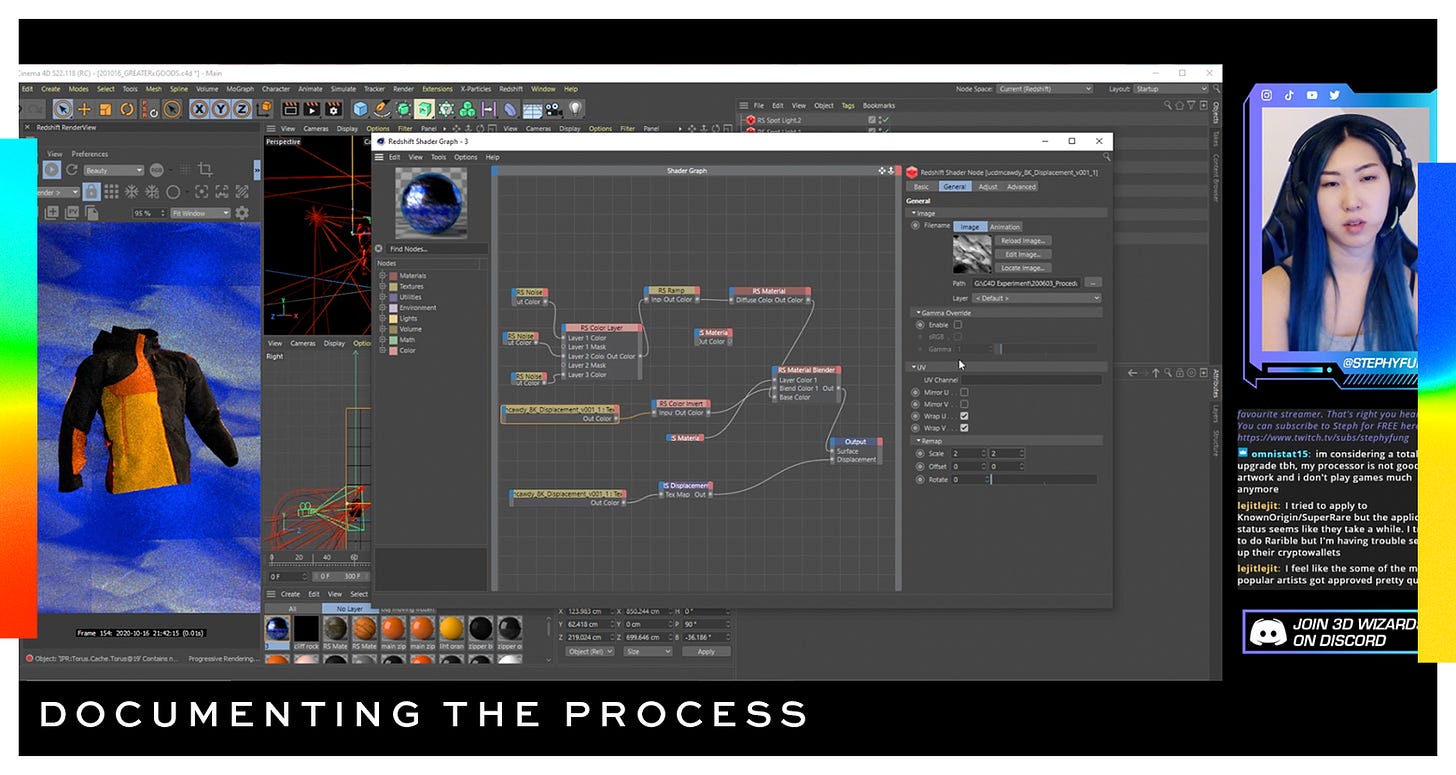
Task: Open the Tools menu in Shader Graph
Action: point(439,157)
